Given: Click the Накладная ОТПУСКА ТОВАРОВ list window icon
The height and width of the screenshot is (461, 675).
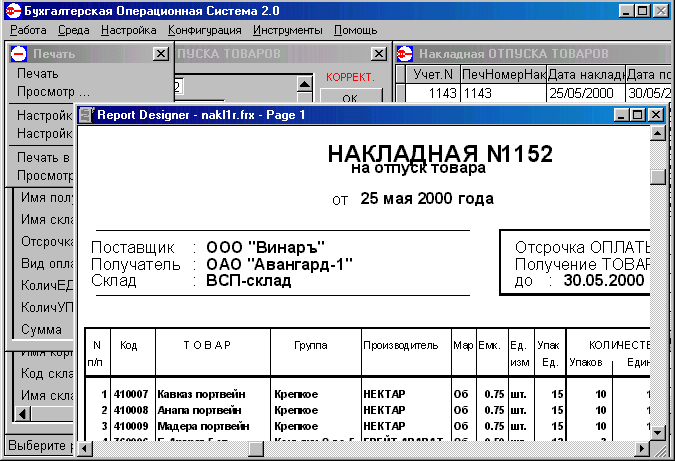Looking at the screenshot, I should point(404,54).
